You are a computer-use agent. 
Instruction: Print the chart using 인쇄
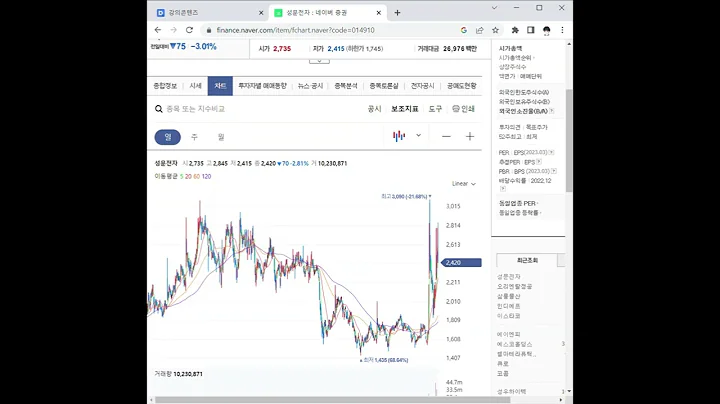(x=463, y=109)
